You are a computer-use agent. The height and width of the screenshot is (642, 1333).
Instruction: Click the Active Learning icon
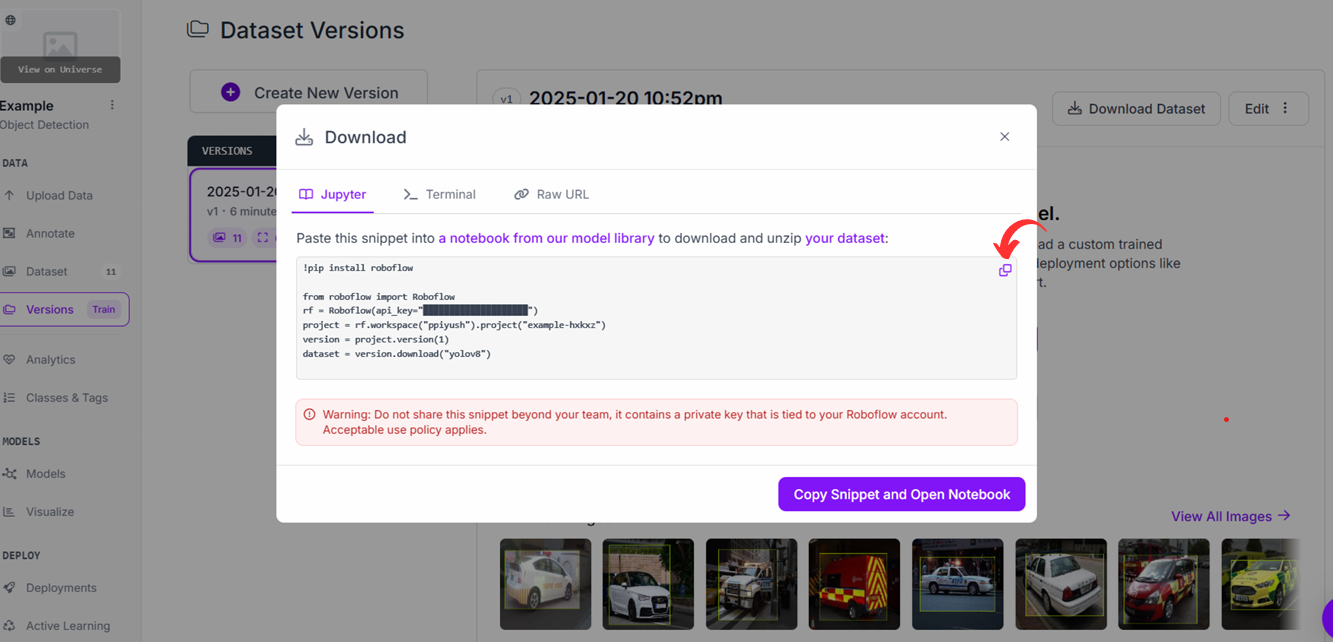(9, 625)
